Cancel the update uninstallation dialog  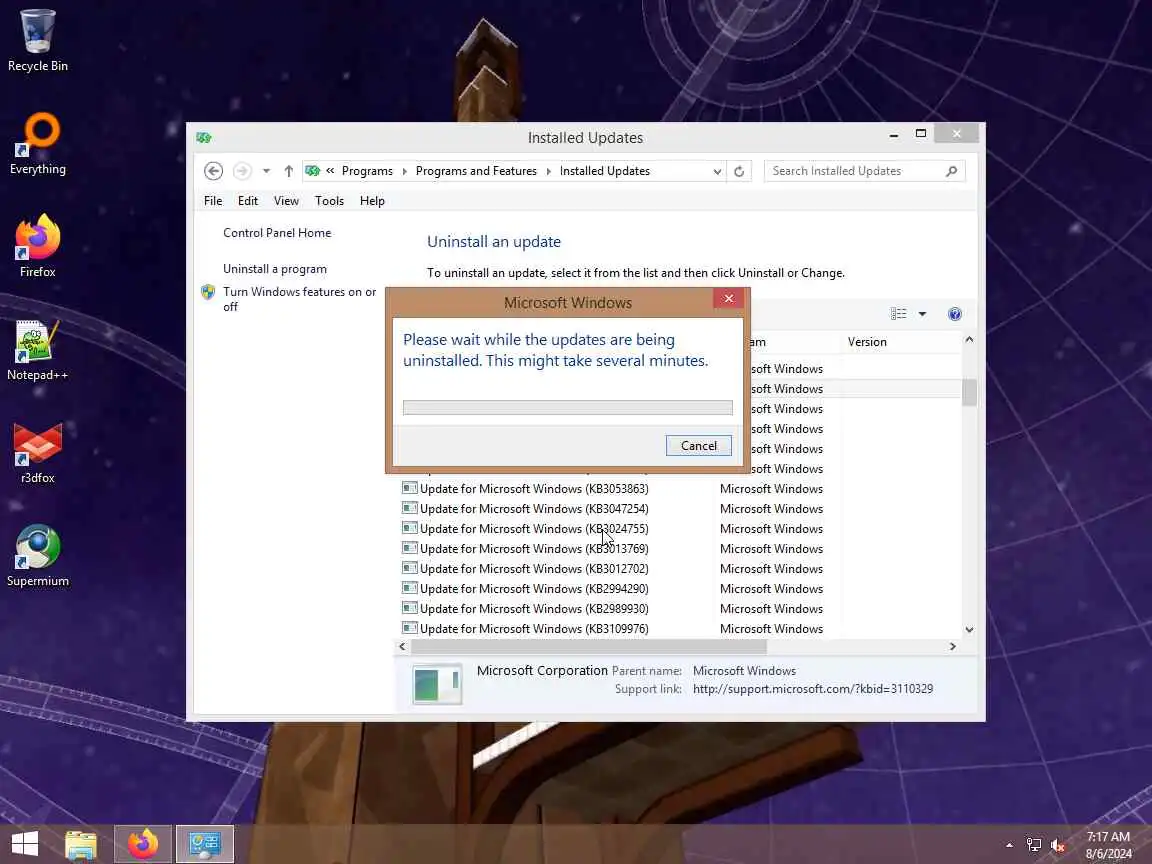click(x=699, y=445)
